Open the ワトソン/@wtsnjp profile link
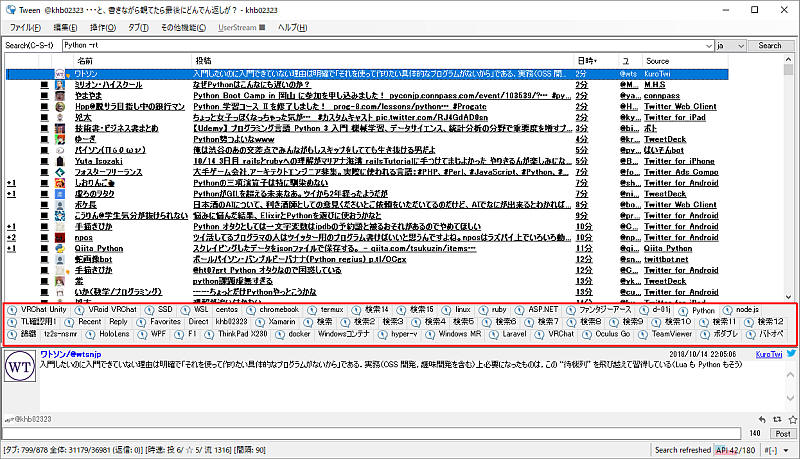 coord(70,354)
